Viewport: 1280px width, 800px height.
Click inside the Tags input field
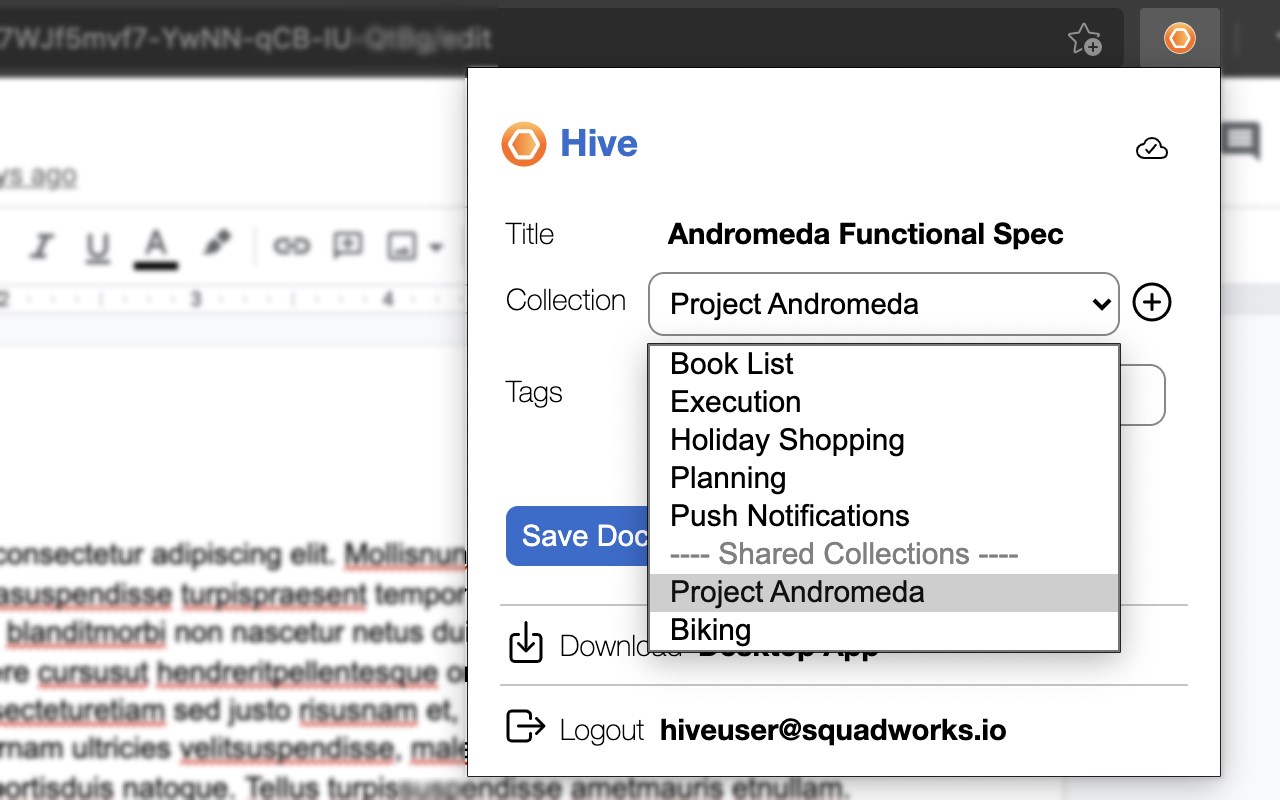pos(1141,395)
